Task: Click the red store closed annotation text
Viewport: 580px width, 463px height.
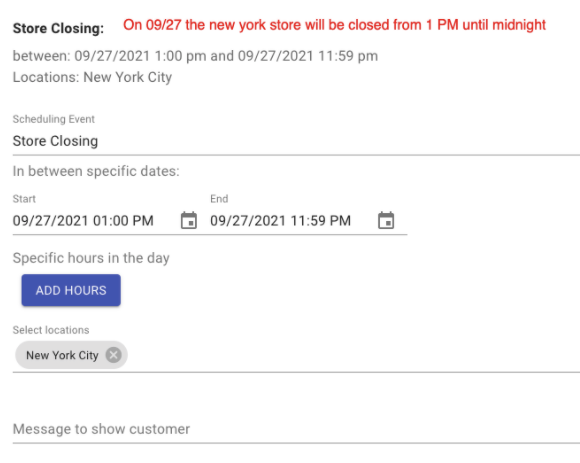Action: coord(334,25)
